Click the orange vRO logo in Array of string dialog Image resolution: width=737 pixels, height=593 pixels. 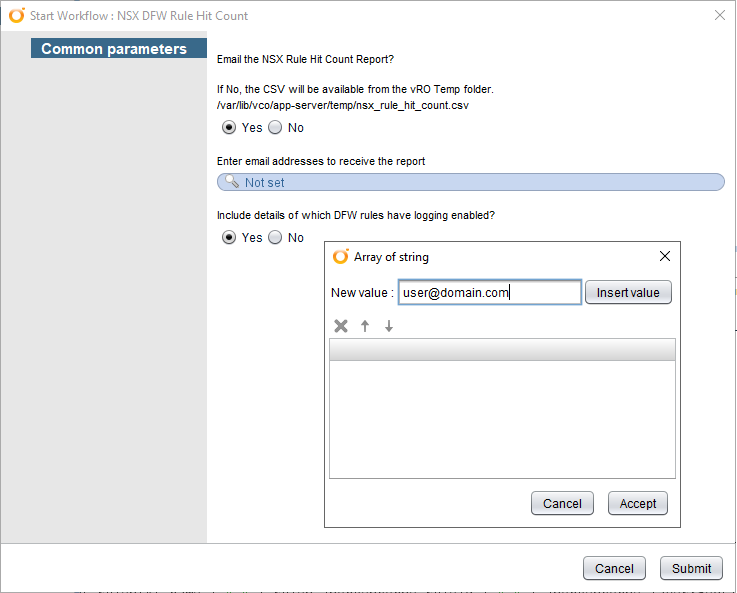pyautogui.click(x=341, y=257)
